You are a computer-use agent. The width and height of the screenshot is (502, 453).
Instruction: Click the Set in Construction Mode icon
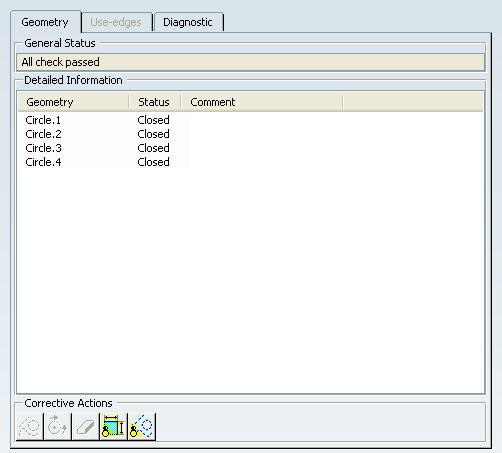[x=30, y=427]
